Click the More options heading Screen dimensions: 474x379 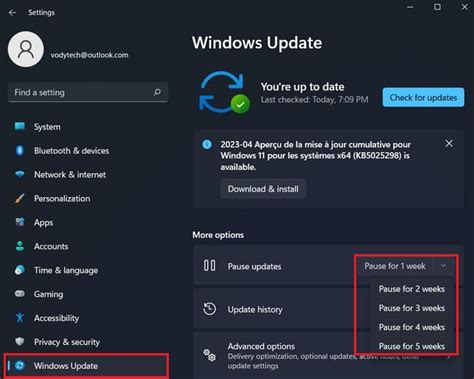[x=218, y=235]
